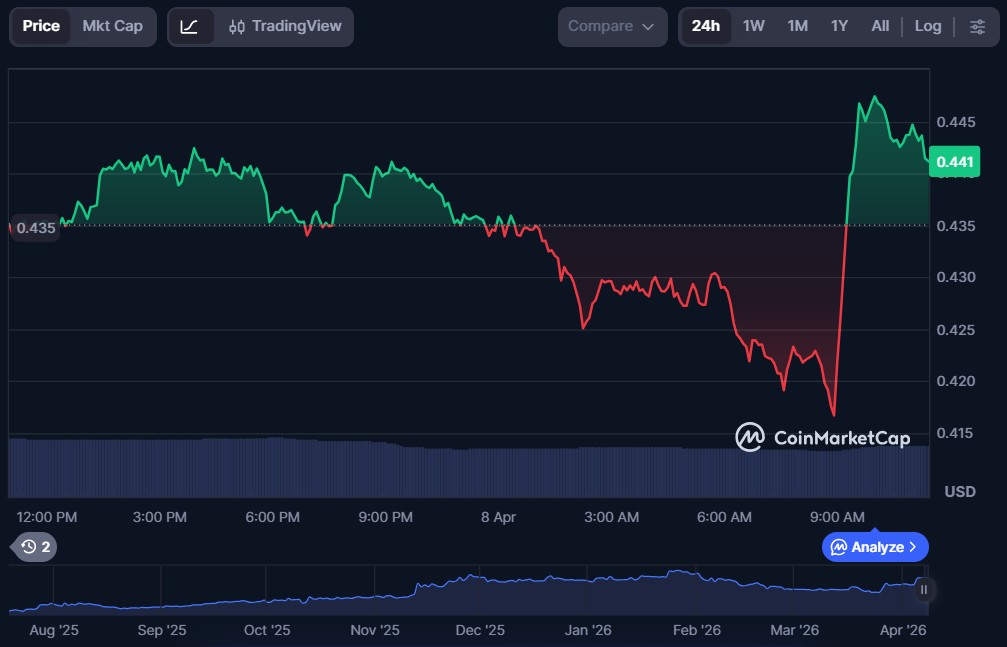This screenshot has height=647, width=1007.
Task: Open the Analyze button chevron
Action: click(912, 547)
